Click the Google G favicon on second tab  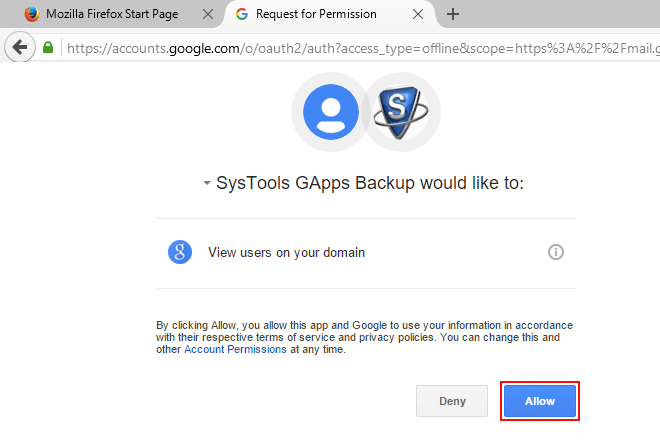click(x=242, y=14)
